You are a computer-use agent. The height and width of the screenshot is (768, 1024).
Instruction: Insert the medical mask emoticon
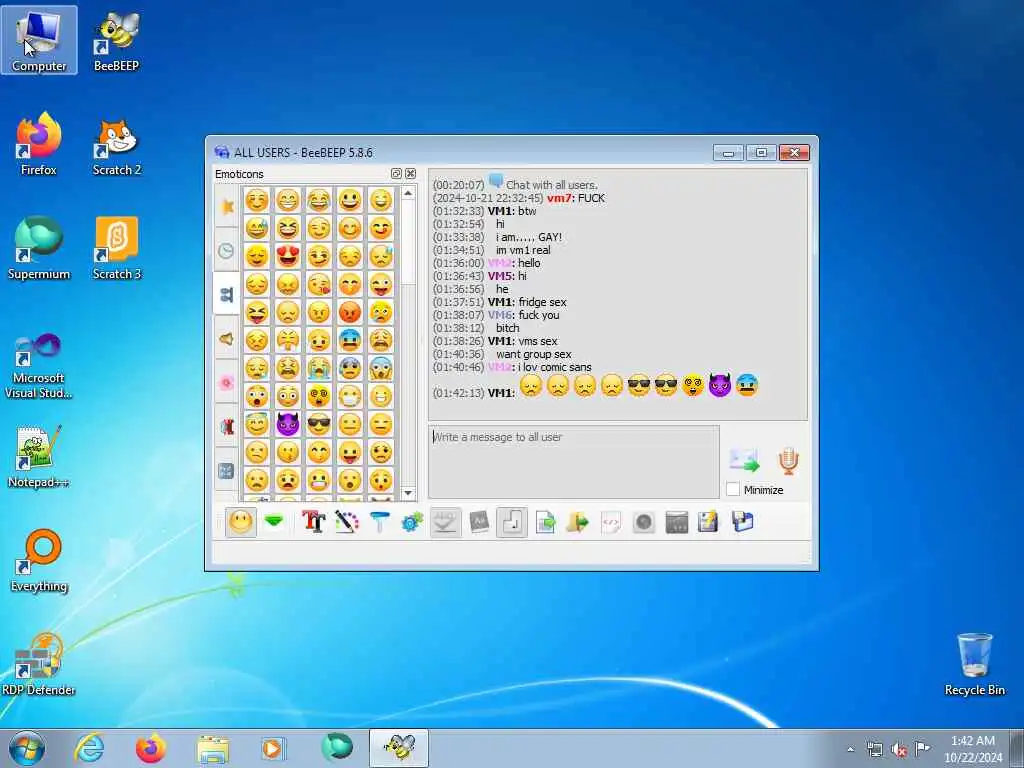[x=350, y=396]
